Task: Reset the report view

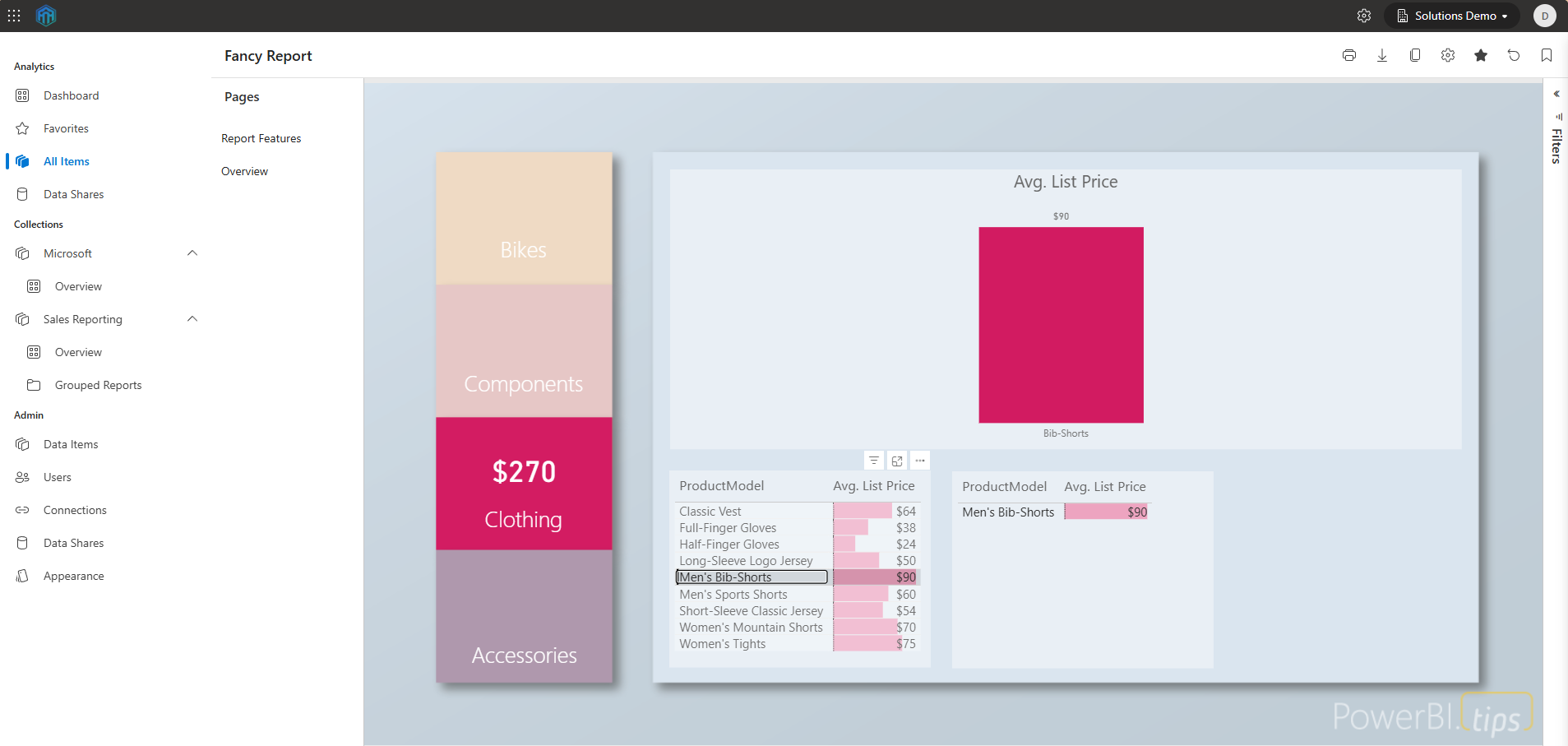Action: 1514,55
